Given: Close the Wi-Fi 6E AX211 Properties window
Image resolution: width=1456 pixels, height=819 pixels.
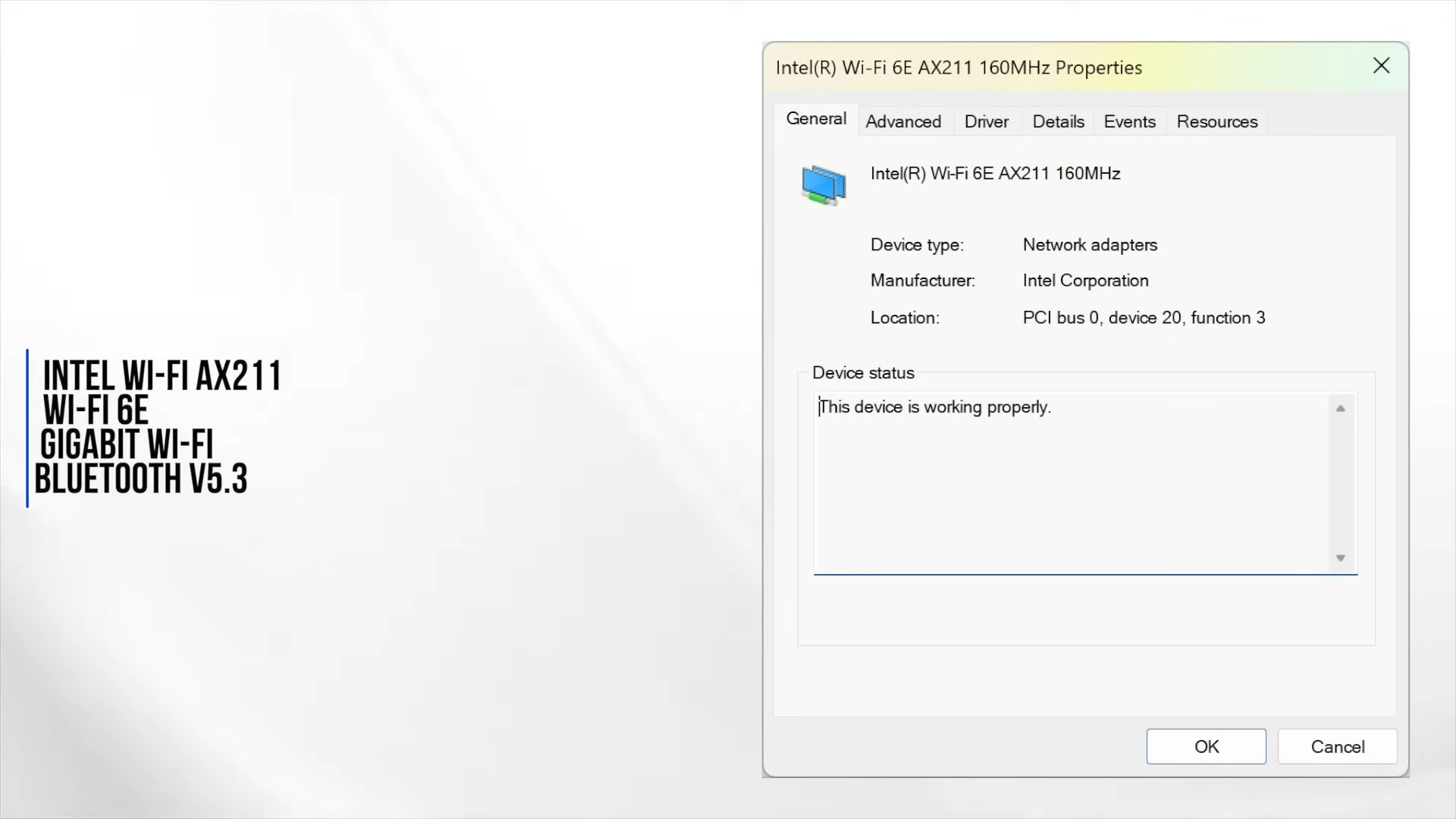Looking at the screenshot, I should coord(1380,66).
